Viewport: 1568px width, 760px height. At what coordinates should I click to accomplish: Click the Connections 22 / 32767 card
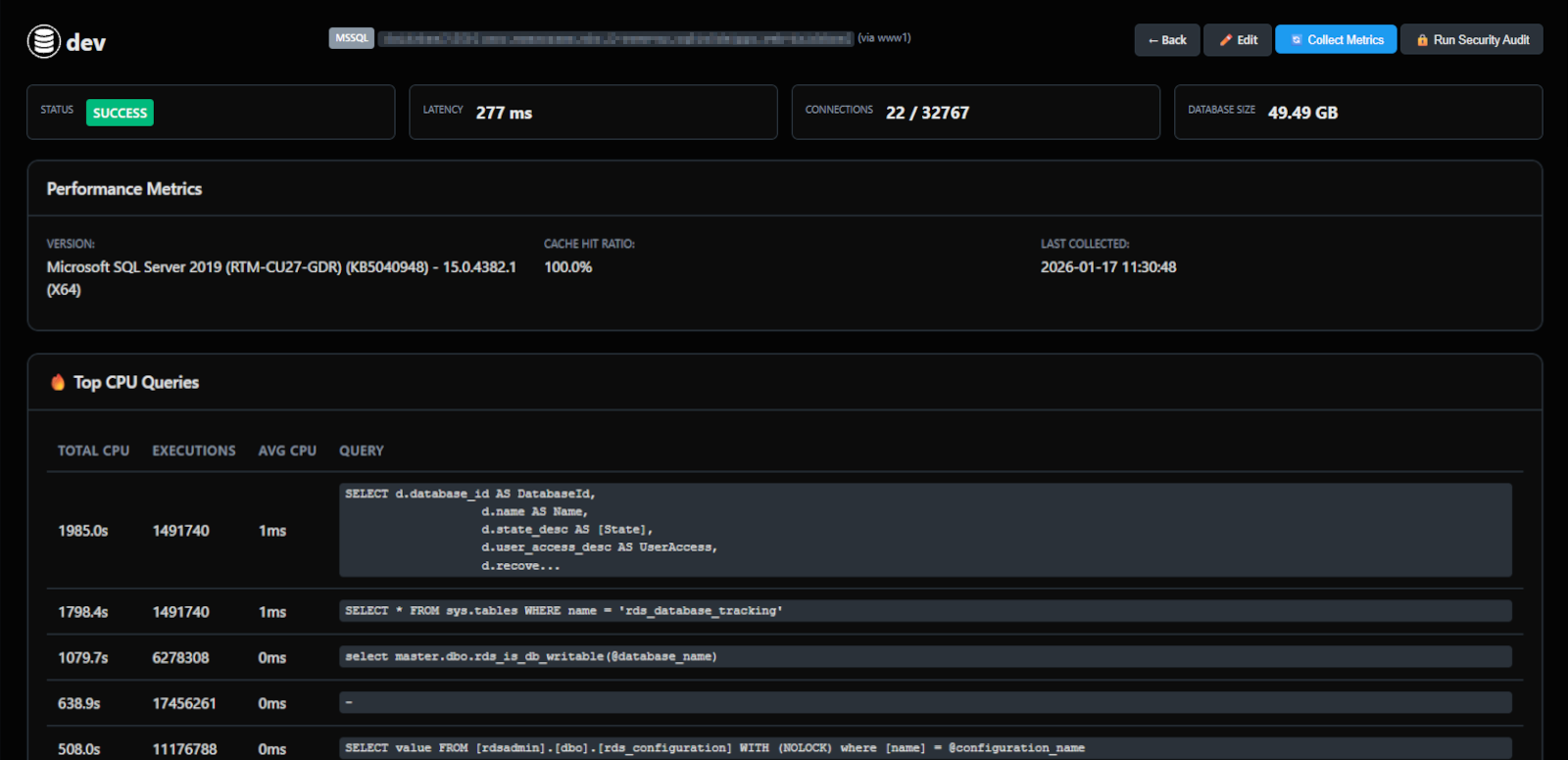tap(975, 113)
